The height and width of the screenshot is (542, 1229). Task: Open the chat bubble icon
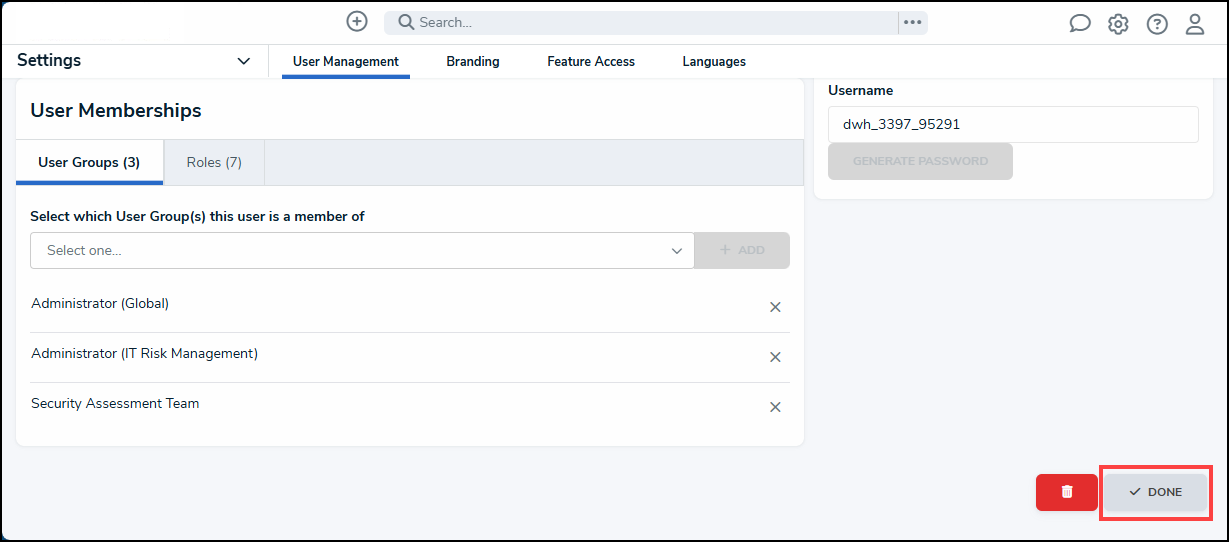[x=1080, y=24]
